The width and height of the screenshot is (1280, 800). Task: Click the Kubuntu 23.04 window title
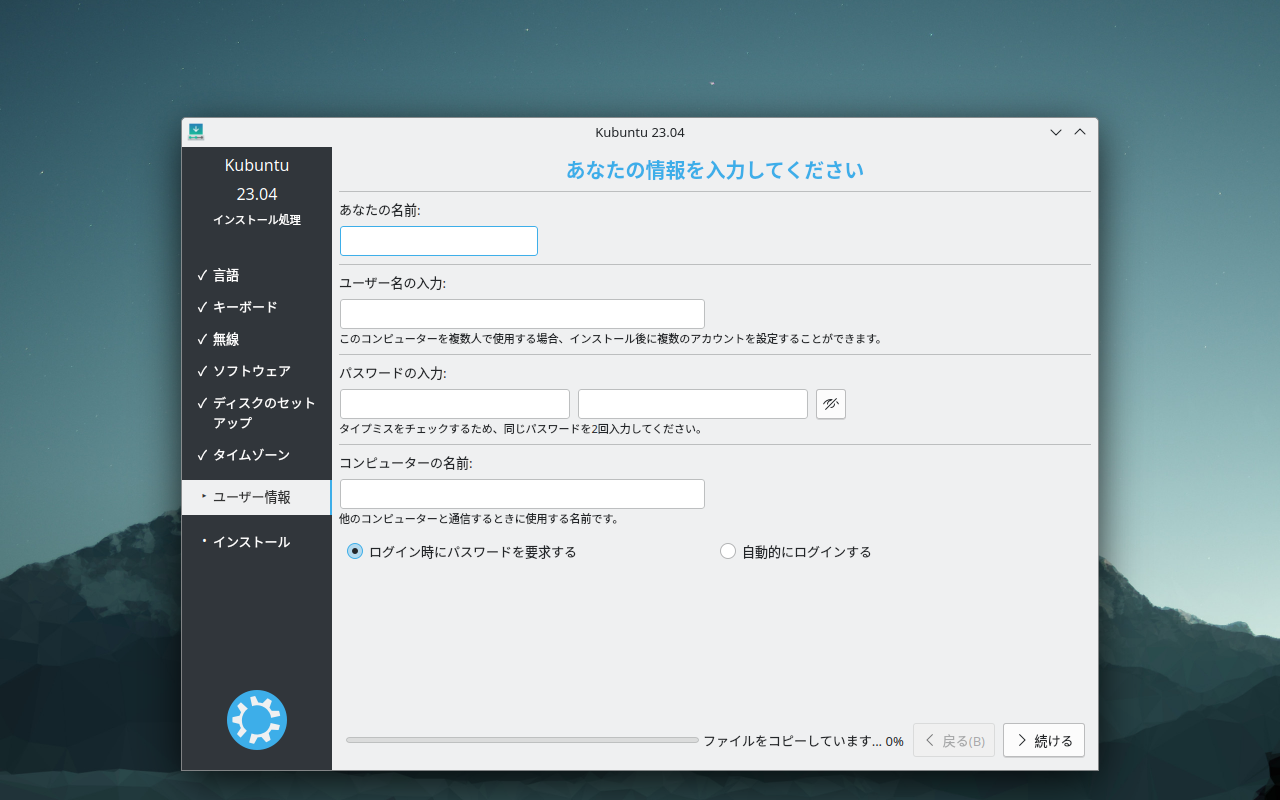[640, 132]
